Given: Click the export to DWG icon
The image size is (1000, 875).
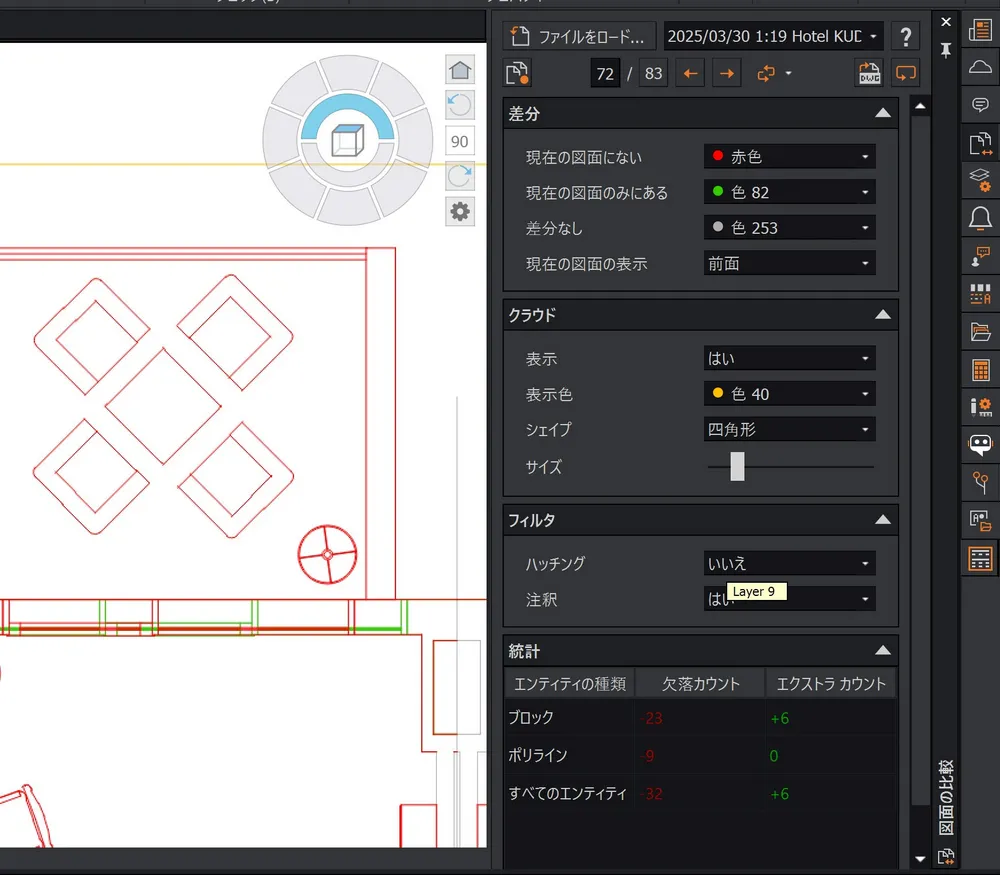Looking at the screenshot, I should (x=869, y=73).
